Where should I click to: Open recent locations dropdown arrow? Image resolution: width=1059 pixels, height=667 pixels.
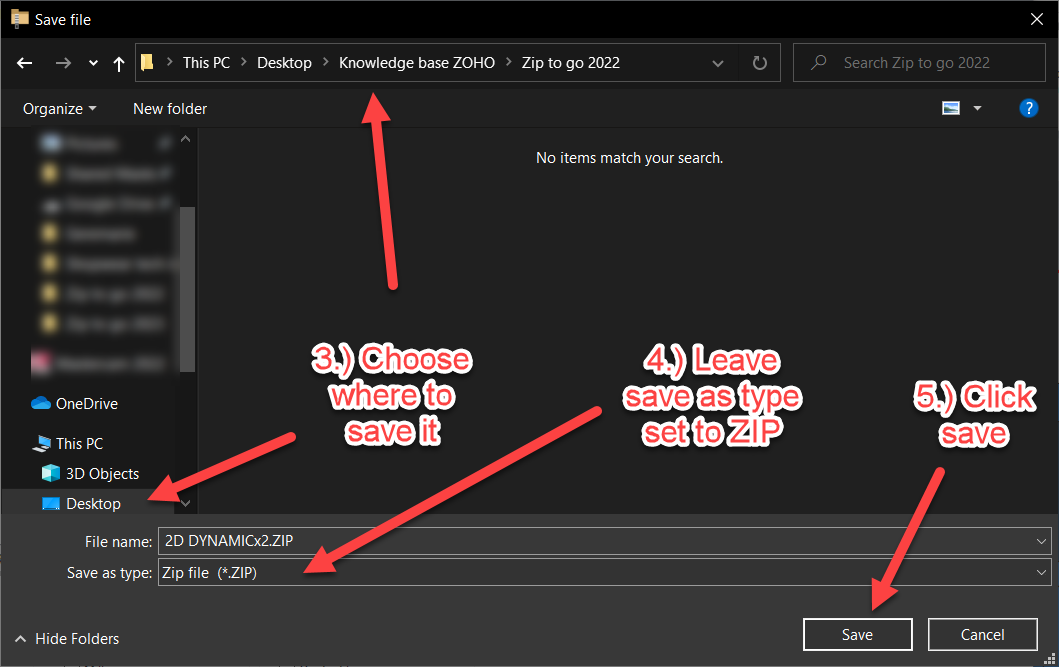93,63
